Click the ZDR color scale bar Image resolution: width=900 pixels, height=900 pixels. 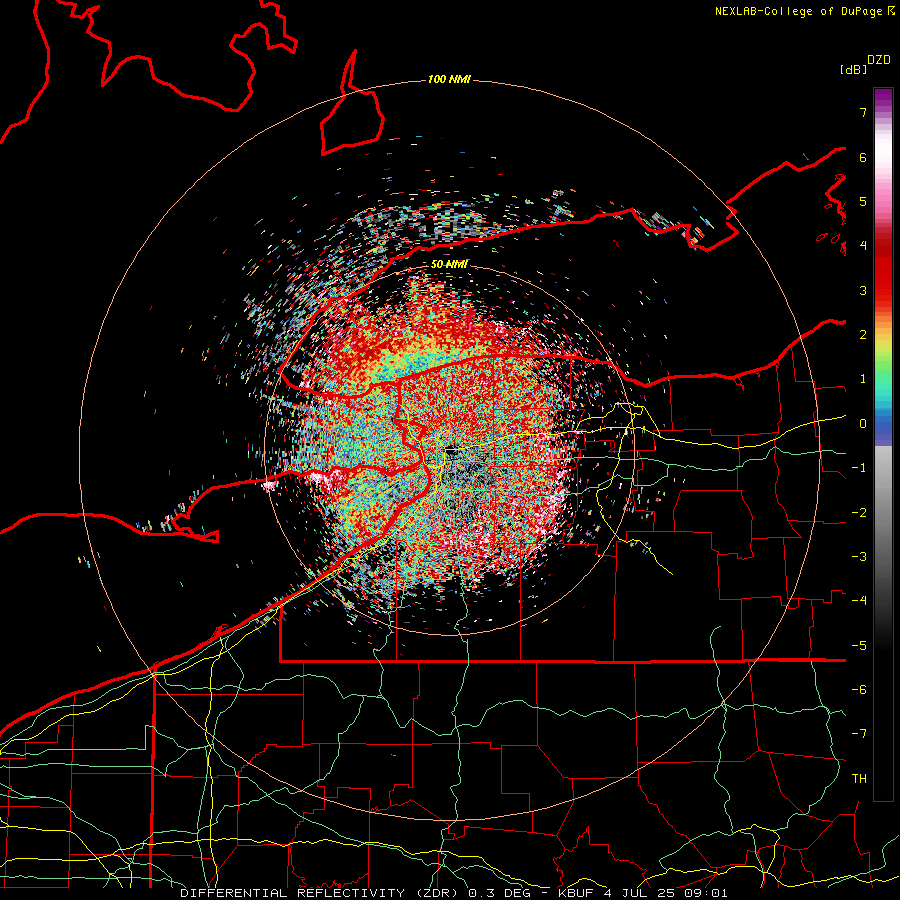[883, 444]
